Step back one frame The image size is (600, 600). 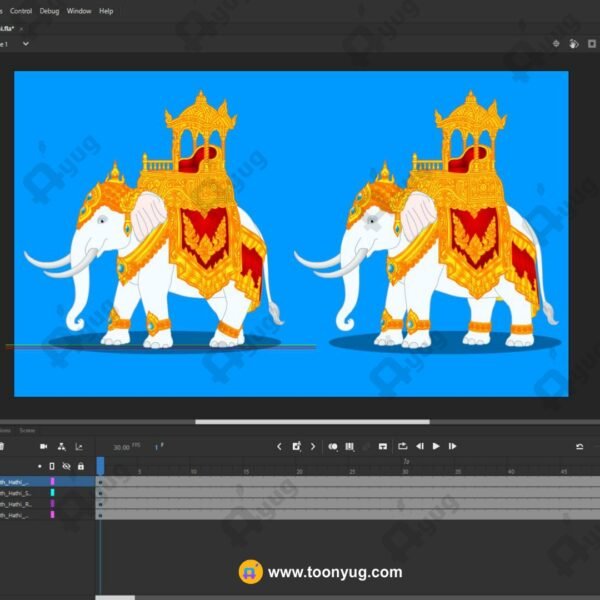click(x=420, y=446)
